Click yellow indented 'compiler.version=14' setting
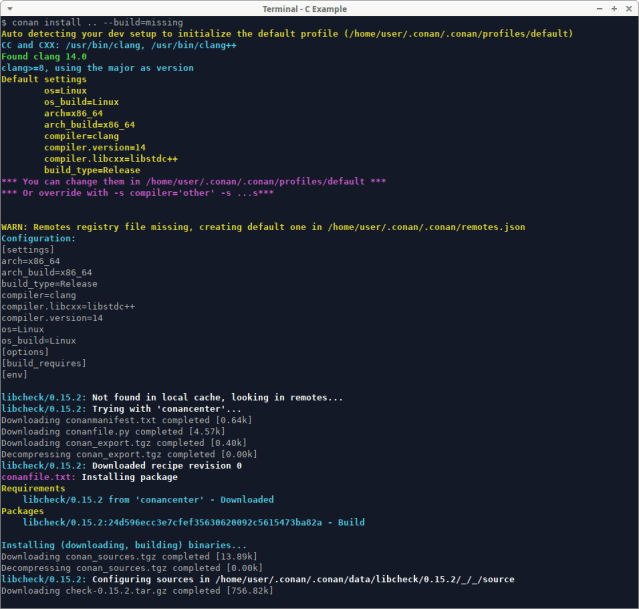The image size is (639, 609). 95,148
